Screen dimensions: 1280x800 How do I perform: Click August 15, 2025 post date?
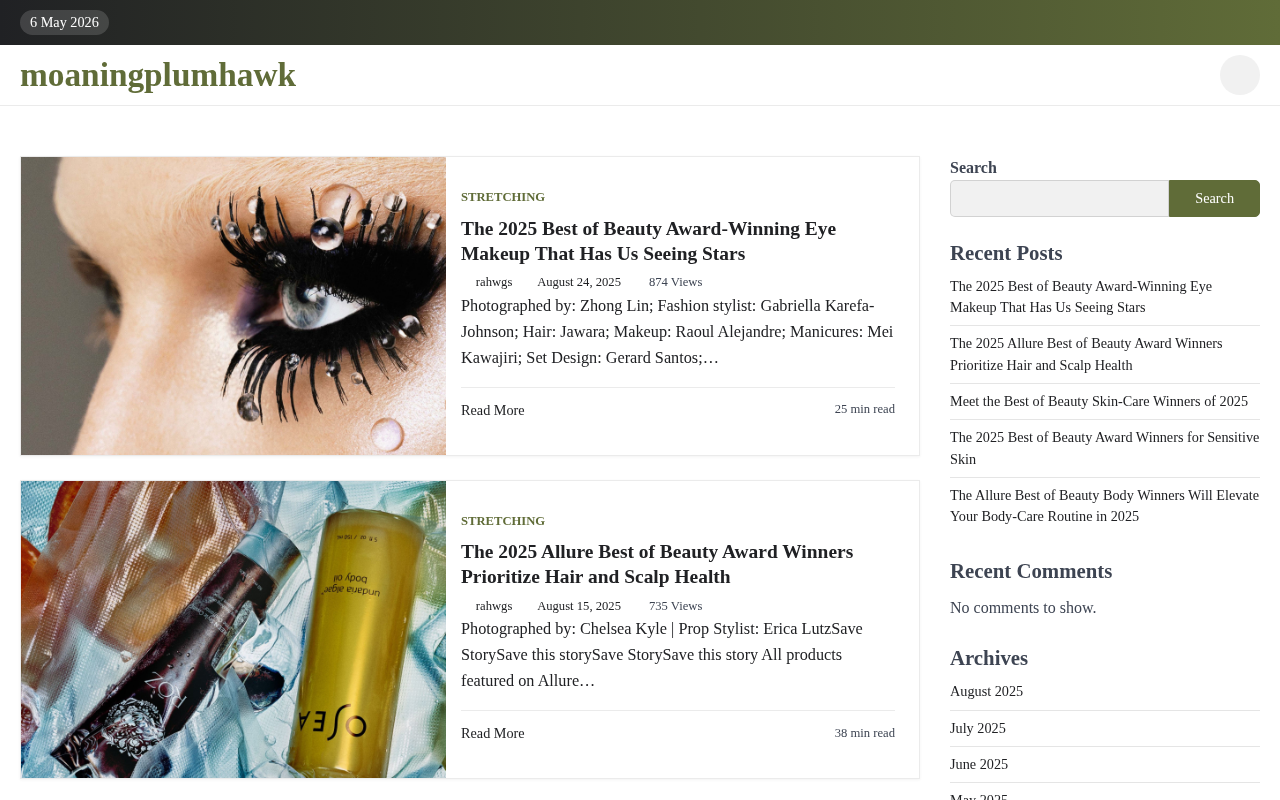pos(579,606)
